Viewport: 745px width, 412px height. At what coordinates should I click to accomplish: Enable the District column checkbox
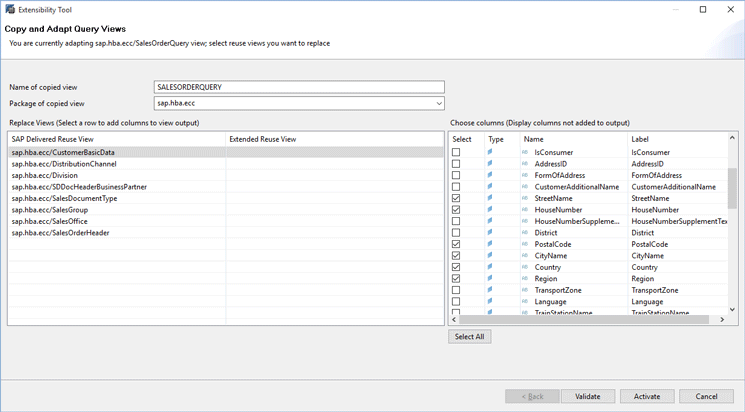coord(457,233)
